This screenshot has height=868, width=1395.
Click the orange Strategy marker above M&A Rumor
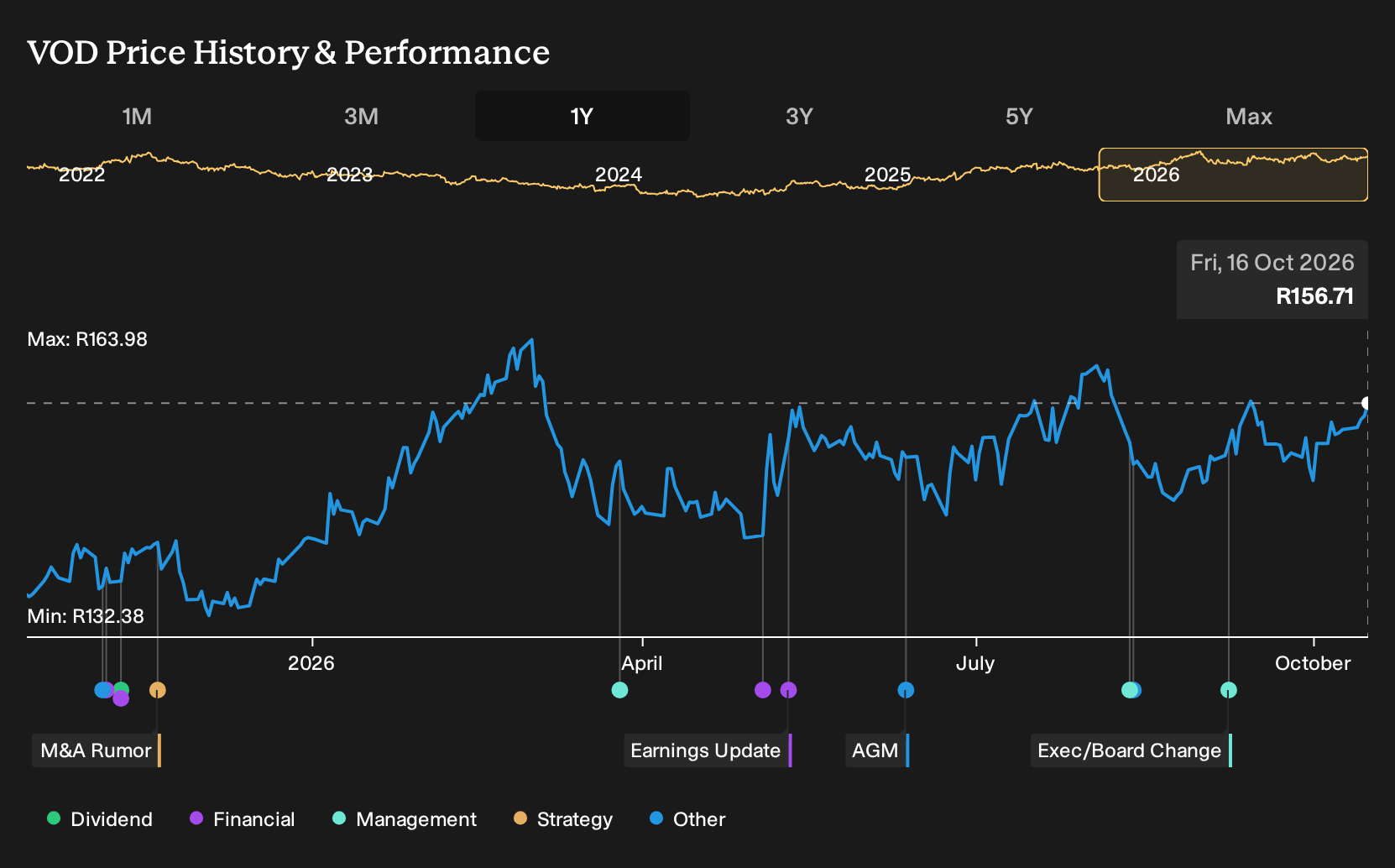[x=158, y=690]
